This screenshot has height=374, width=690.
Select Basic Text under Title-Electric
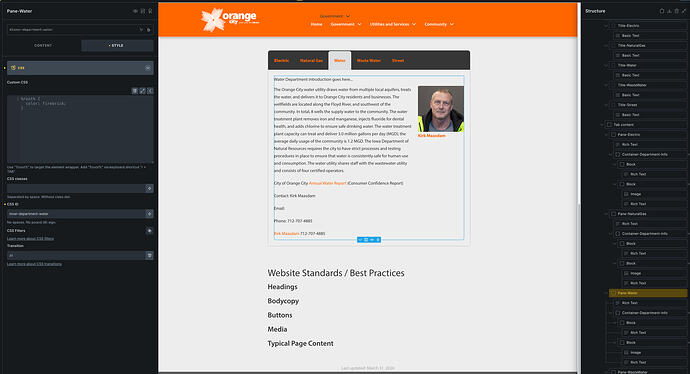pyautogui.click(x=650, y=36)
